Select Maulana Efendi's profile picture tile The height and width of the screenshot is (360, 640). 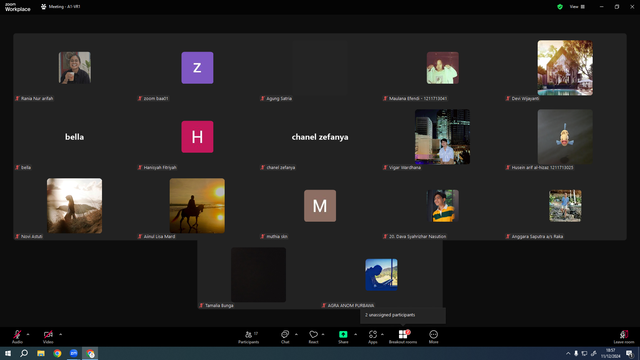[x=442, y=68]
